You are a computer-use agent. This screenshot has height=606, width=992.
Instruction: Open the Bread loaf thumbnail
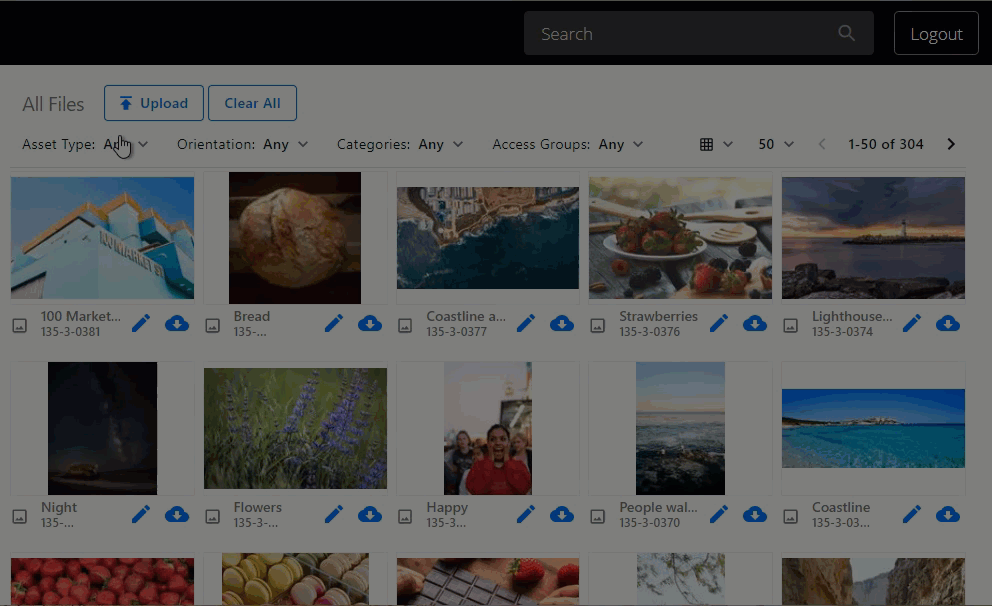click(295, 238)
